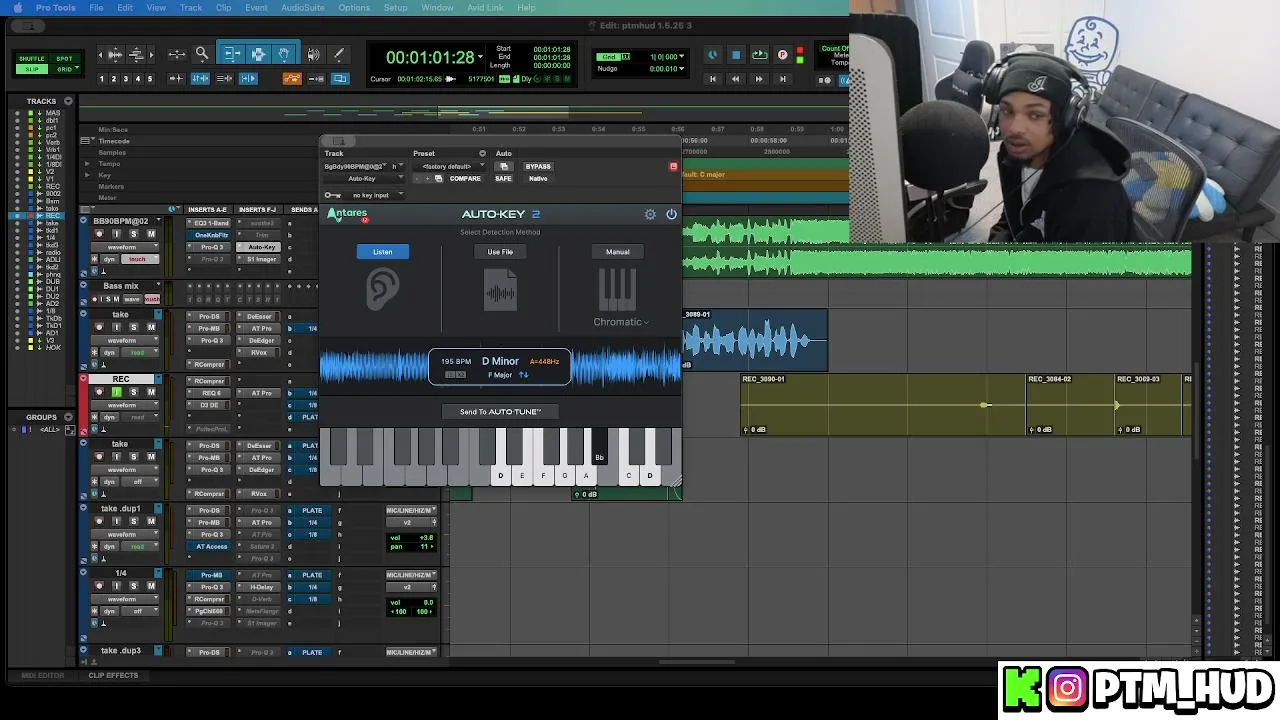Click the Instagram logo overlay
Image resolution: width=1280 pixels, height=720 pixels.
click(1067, 688)
